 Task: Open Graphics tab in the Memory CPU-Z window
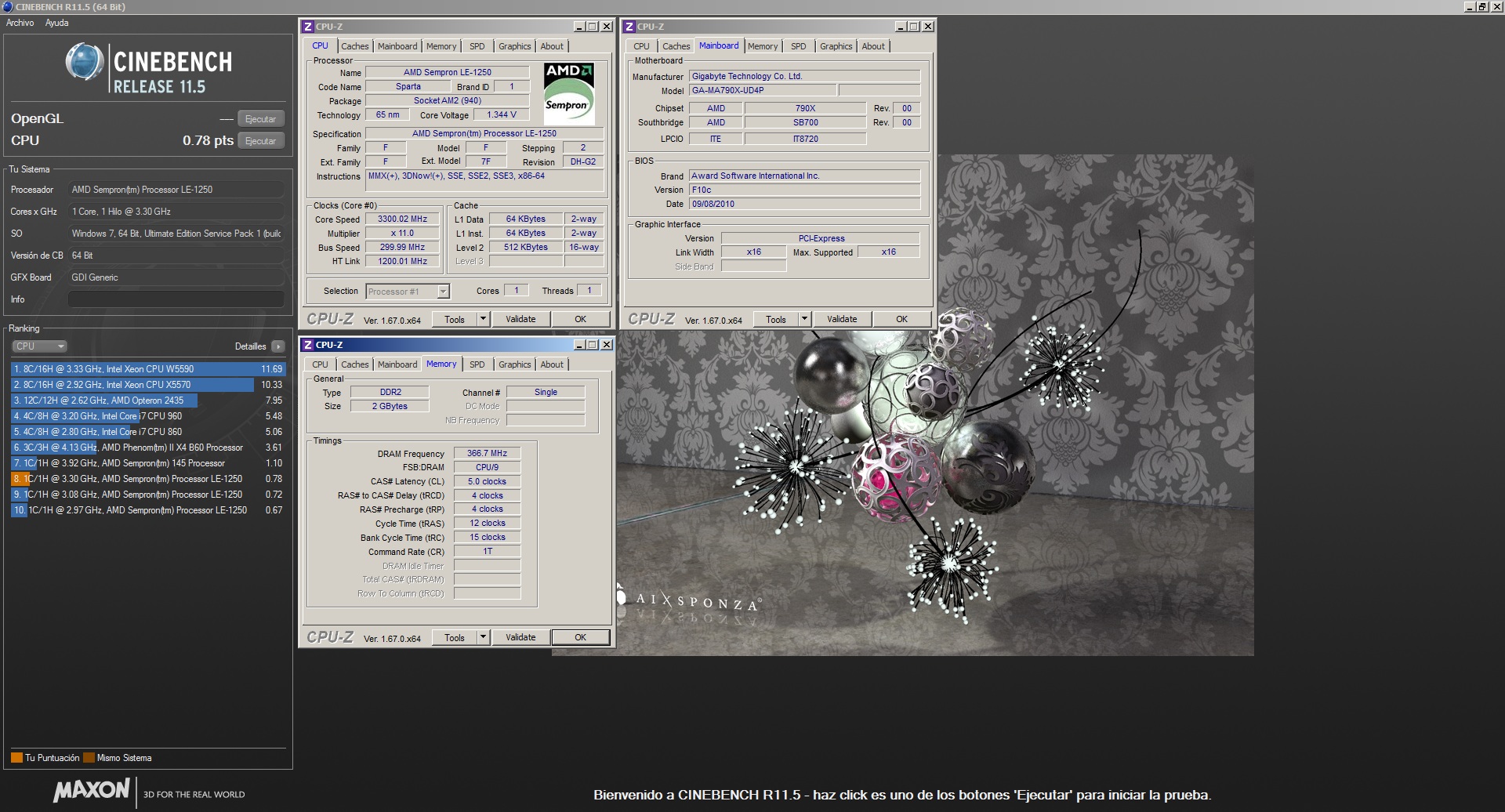514,364
